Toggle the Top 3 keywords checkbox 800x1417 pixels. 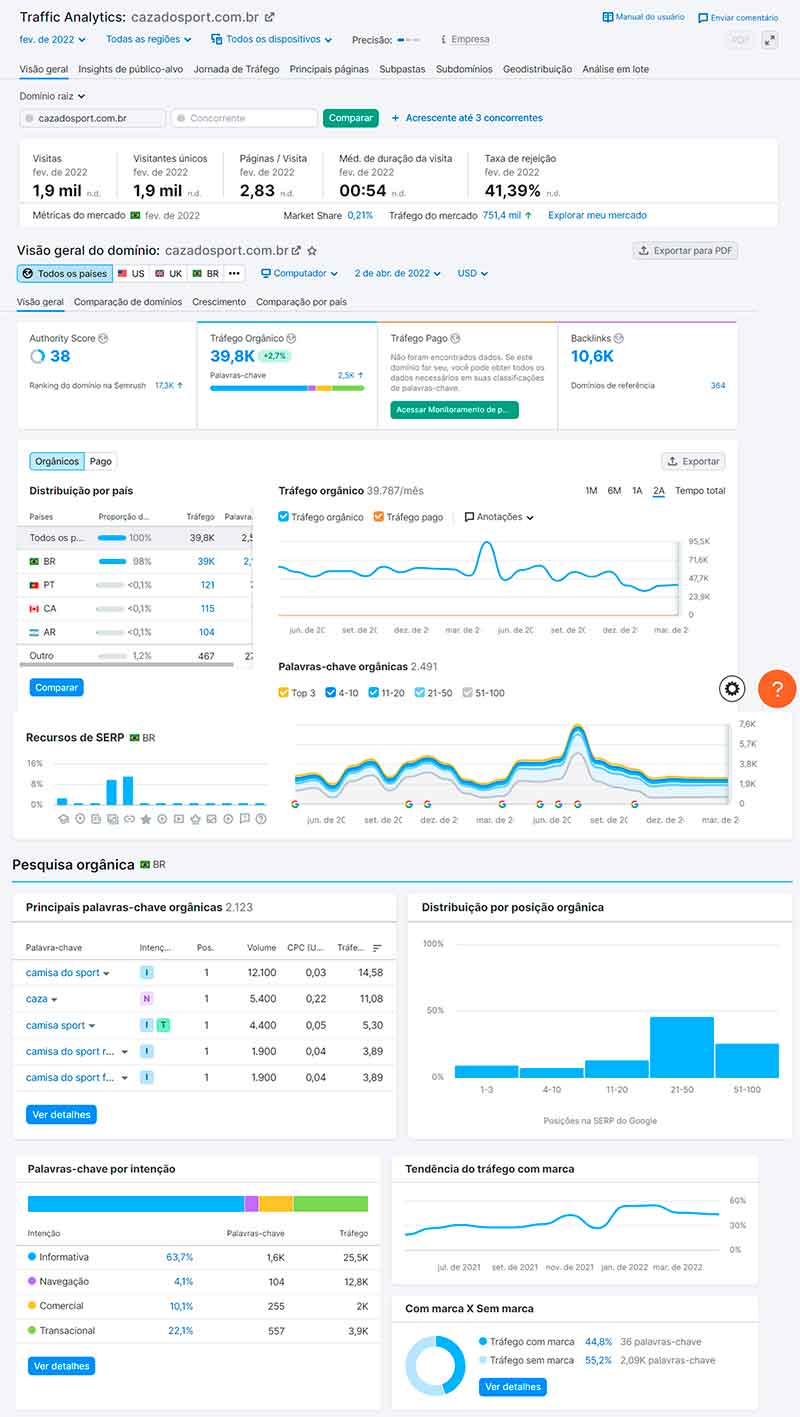284,693
